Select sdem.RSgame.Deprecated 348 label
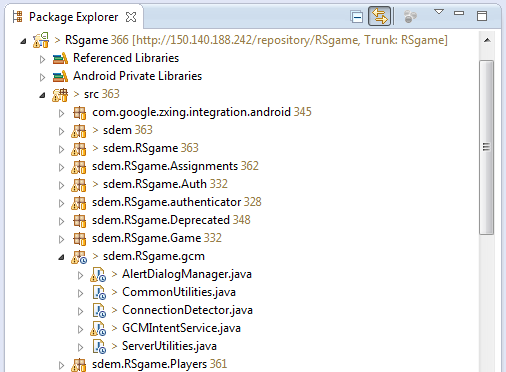 [x=171, y=220]
